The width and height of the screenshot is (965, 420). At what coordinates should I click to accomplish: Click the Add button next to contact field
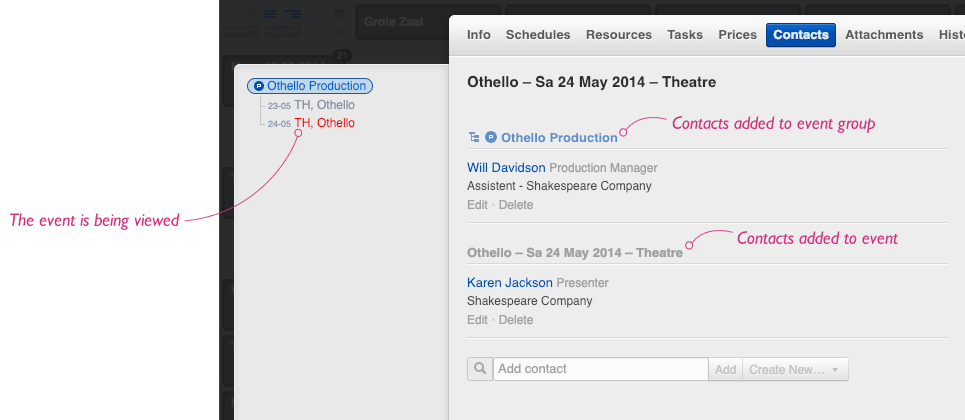[x=725, y=369]
